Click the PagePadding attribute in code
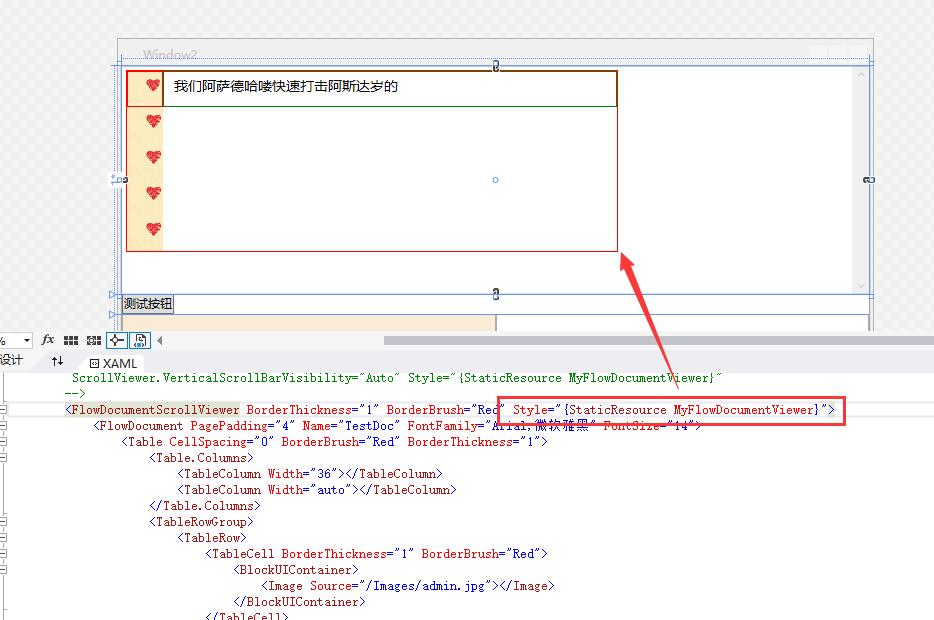Image resolution: width=934 pixels, height=620 pixels. [232, 426]
